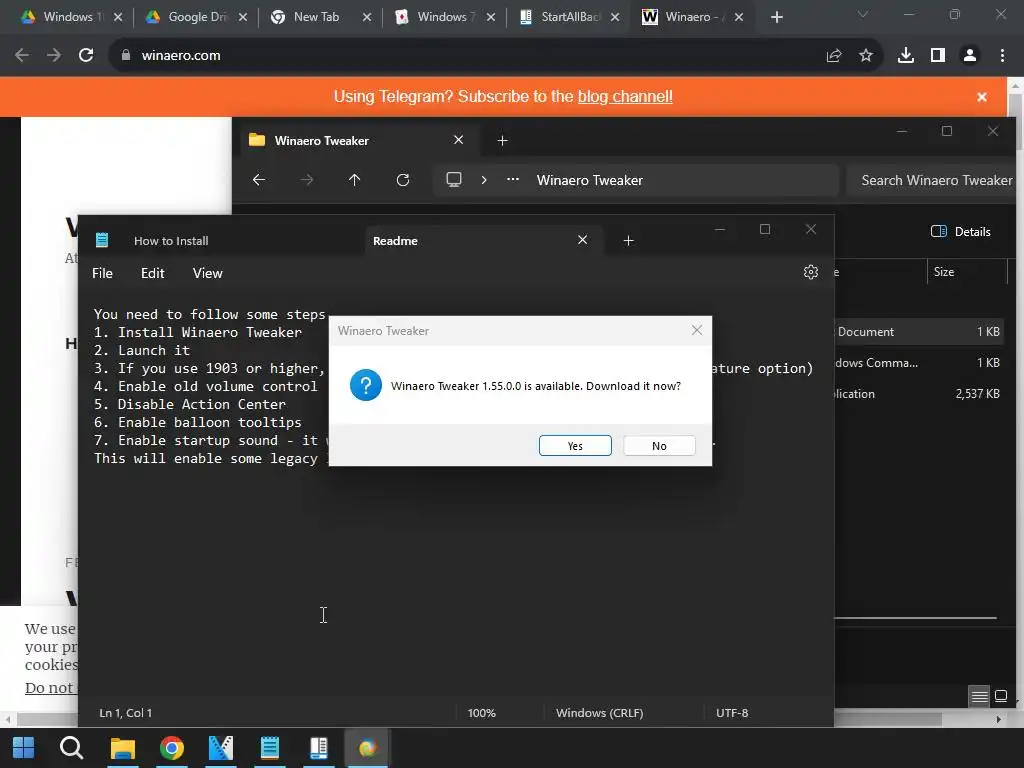Go up one folder in File Explorer
This screenshot has width=1024, height=768.
pos(354,180)
